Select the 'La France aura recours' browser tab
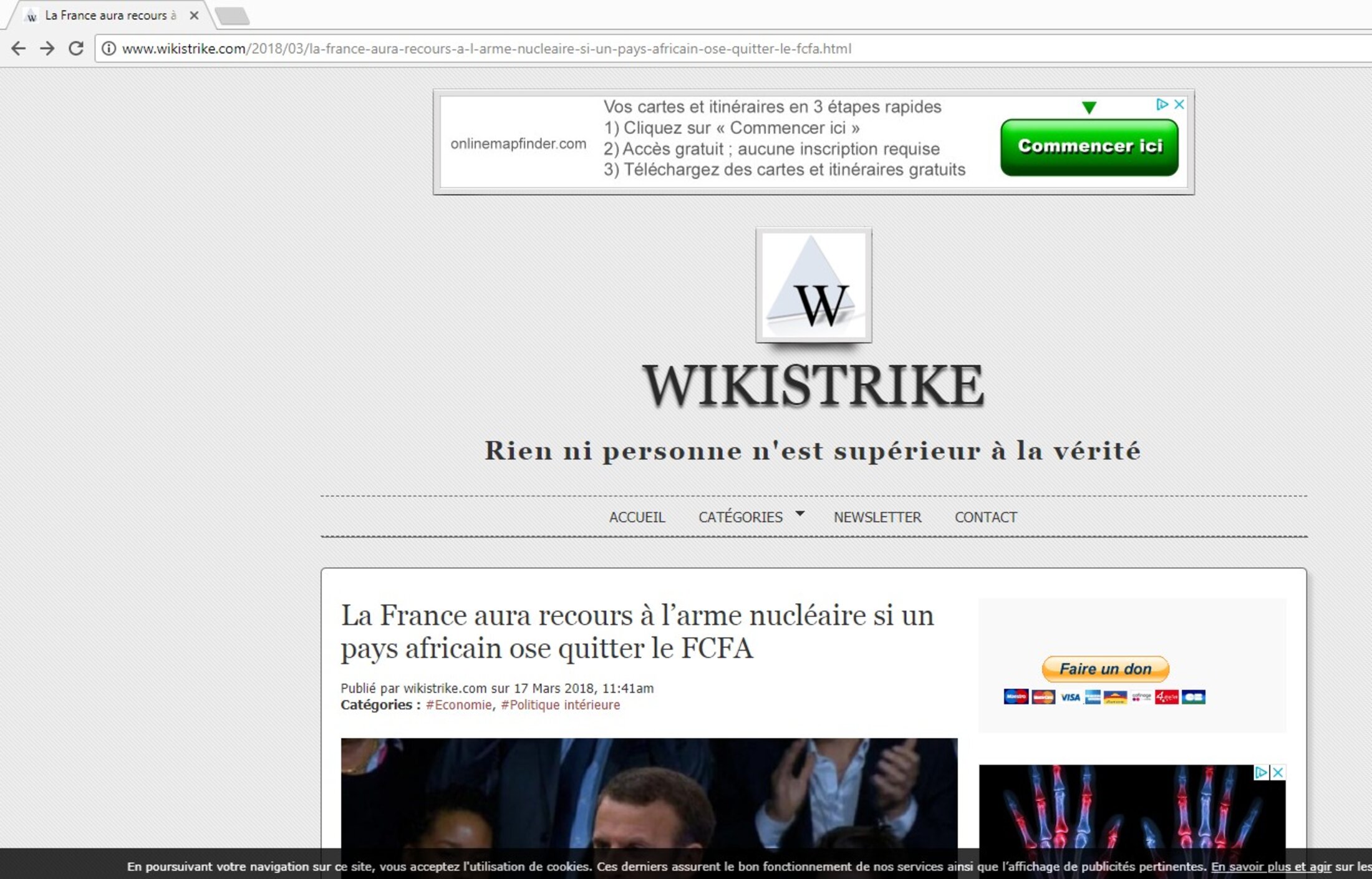The width and height of the screenshot is (1372, 879). pos(111,15)
